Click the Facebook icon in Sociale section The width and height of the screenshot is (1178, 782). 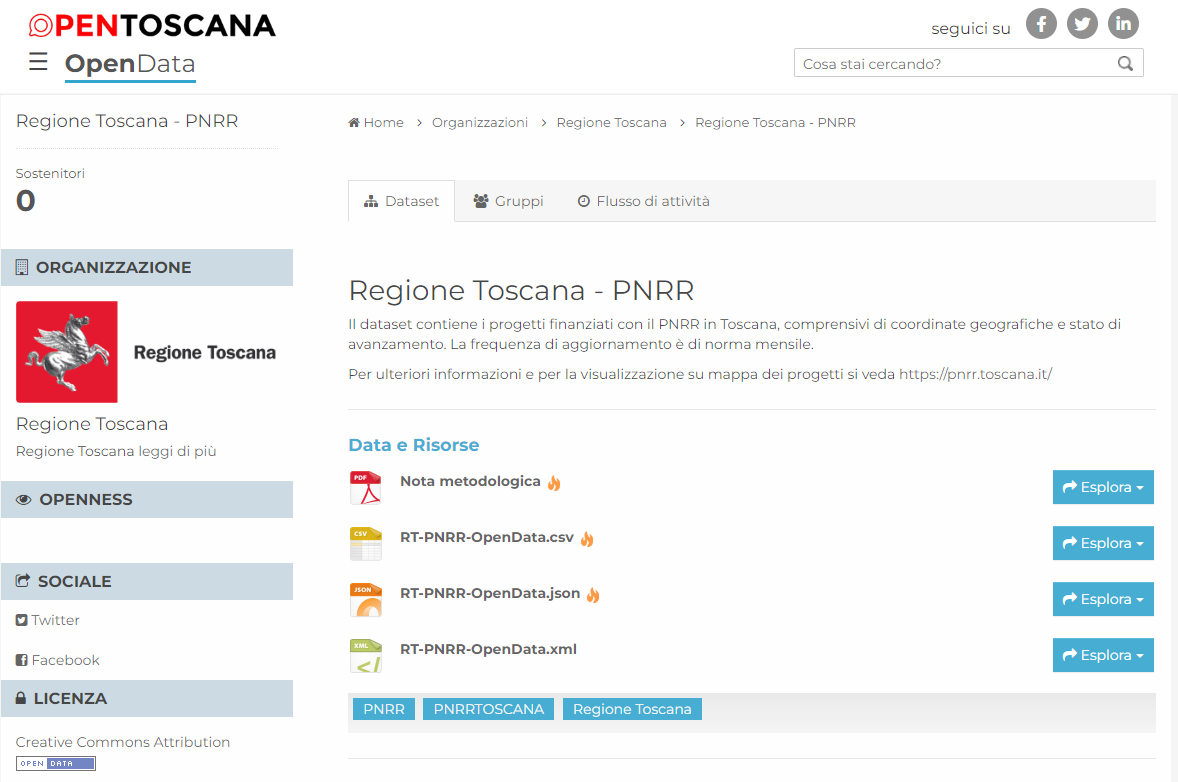coord(22,660)
